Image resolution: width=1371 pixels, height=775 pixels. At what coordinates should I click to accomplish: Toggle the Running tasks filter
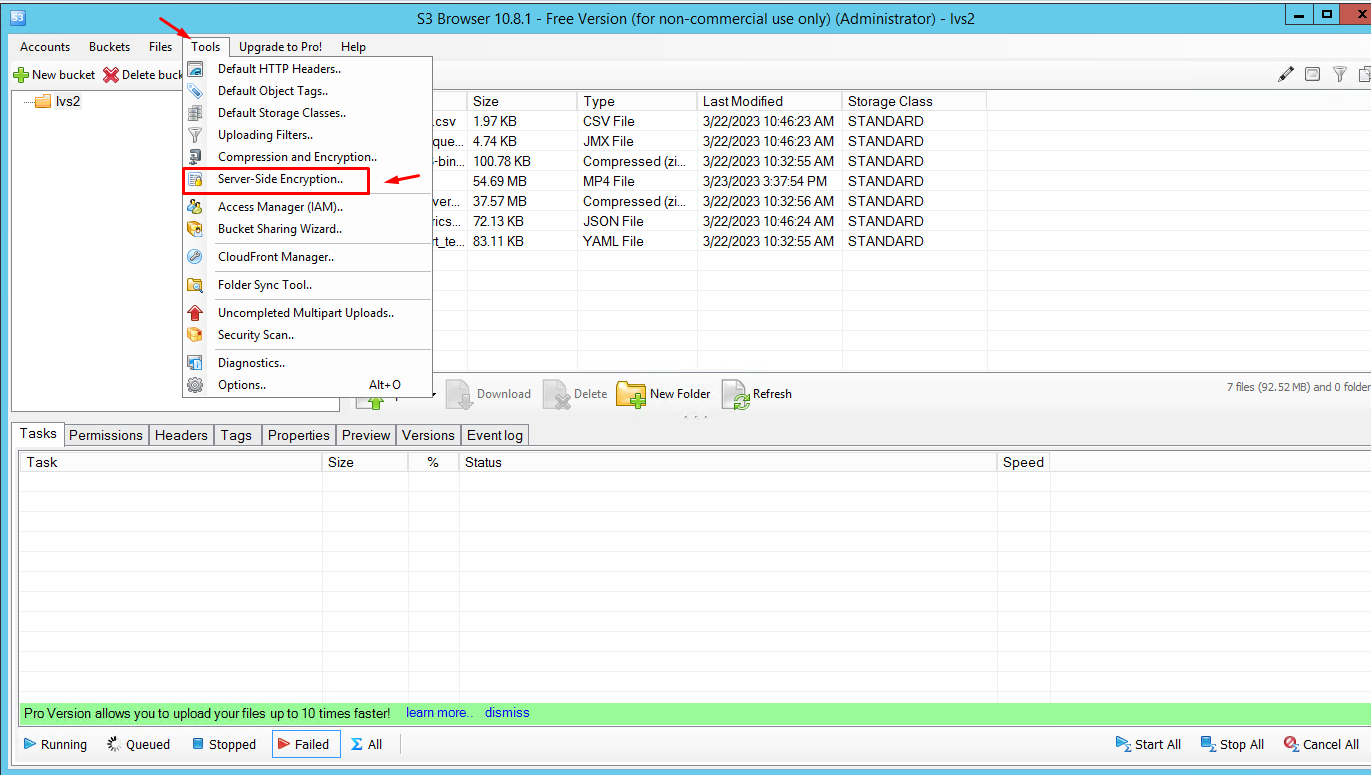(x=55, y=744)
